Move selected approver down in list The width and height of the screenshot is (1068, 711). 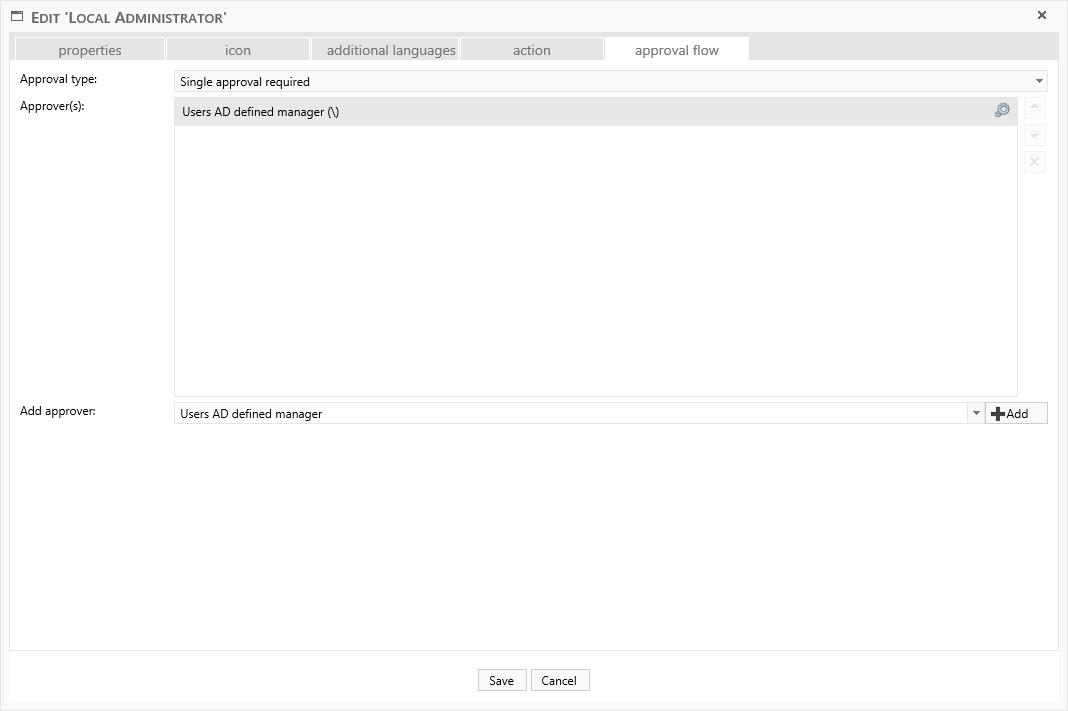click(x=1035, y=136)
